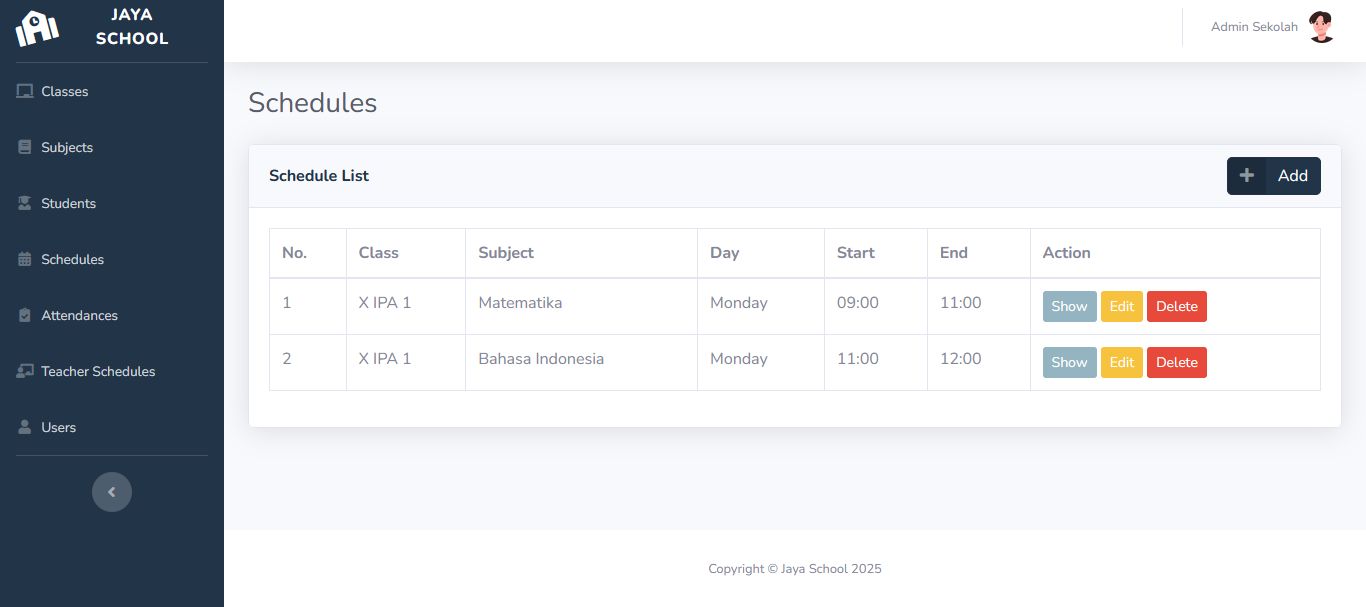The height and width of the screenshot is (607, 1366).
Task: Go to the Teacher Schedules menu
Action: (x=98, y=371)
